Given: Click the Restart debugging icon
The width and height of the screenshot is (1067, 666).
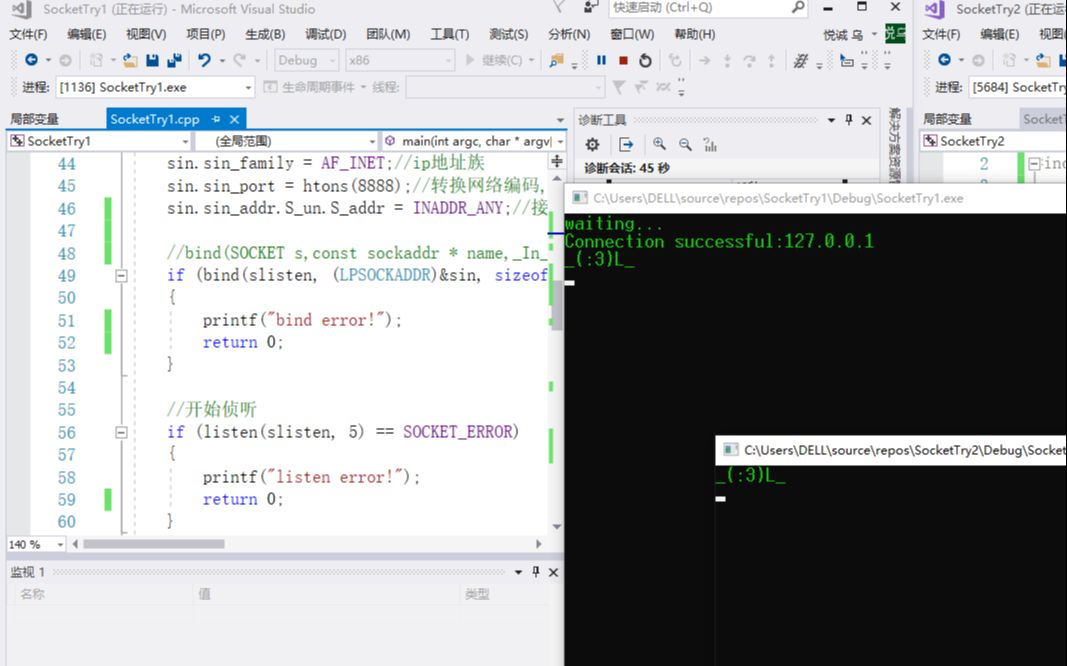Looking at the screenshot, I should 645,60.
